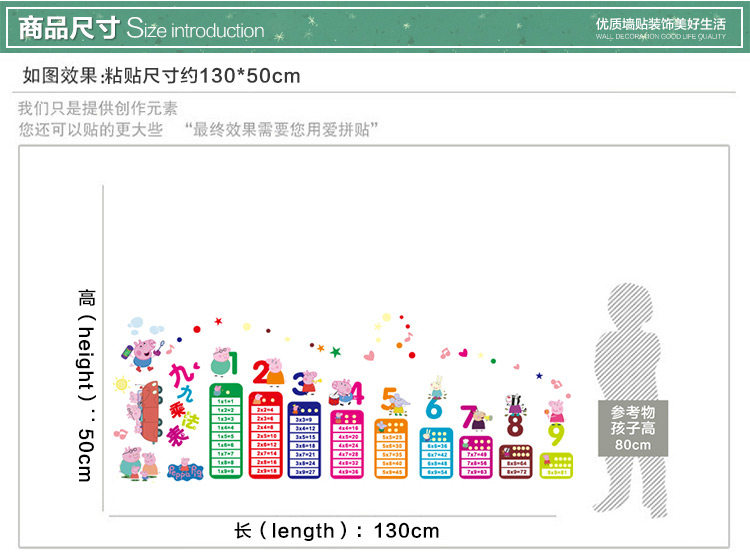Click the '商品尺寸' header title
The height and width of the screenshot is (559, 750).
pos(69,28)
